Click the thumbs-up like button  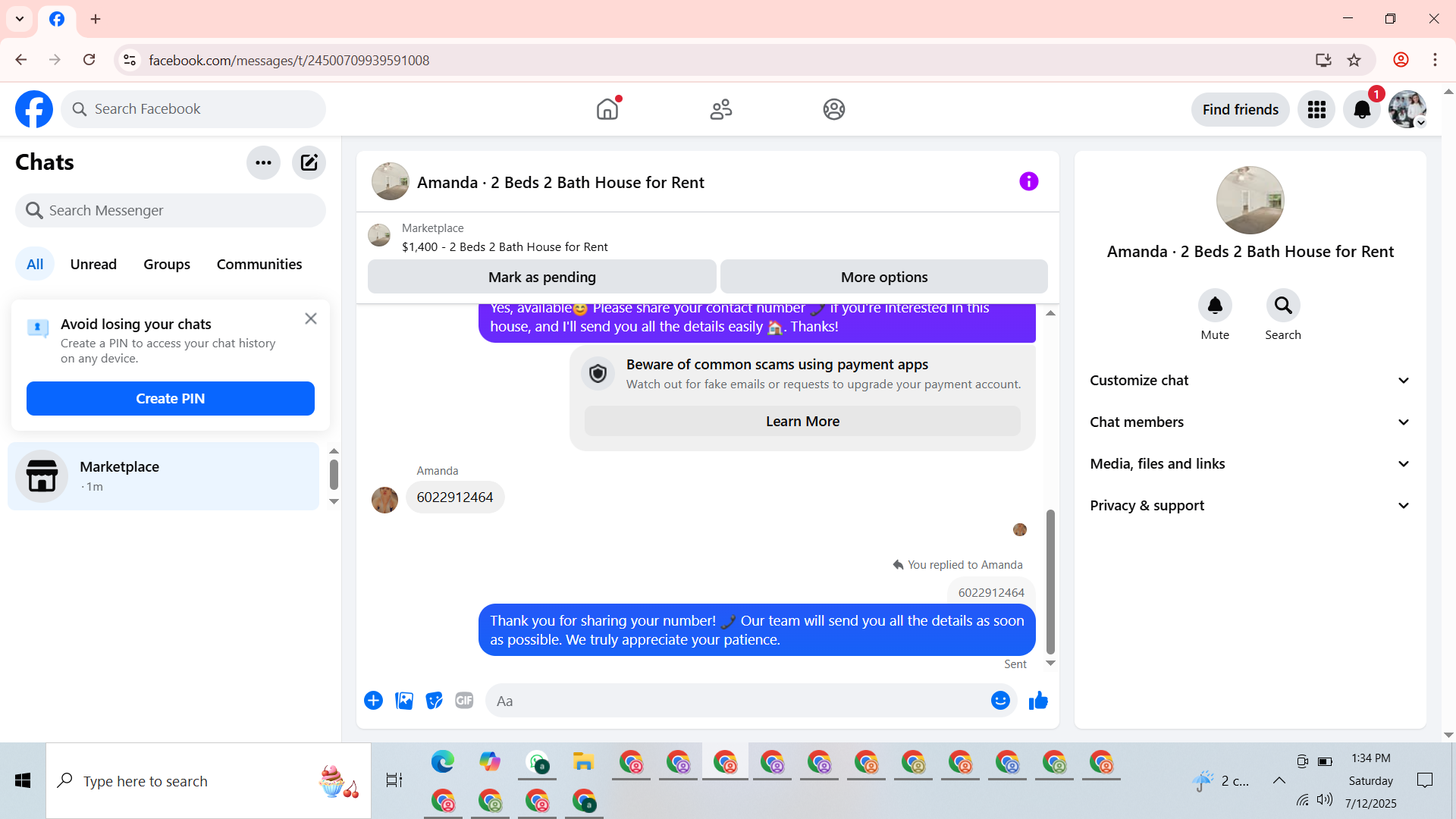tap(1038, 701)
